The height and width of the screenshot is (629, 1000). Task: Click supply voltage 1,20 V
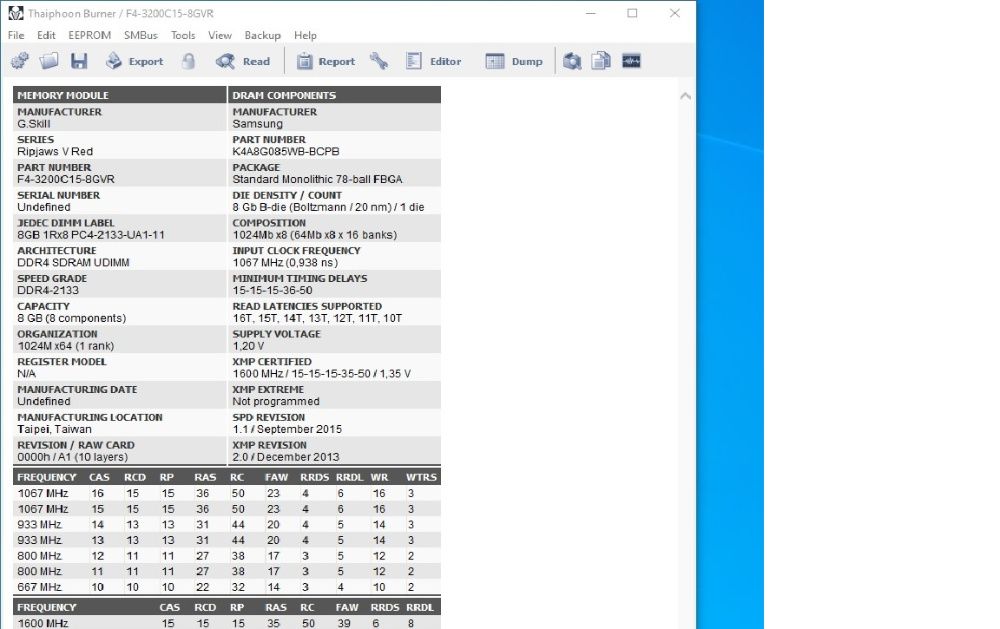tap(249, 346)
